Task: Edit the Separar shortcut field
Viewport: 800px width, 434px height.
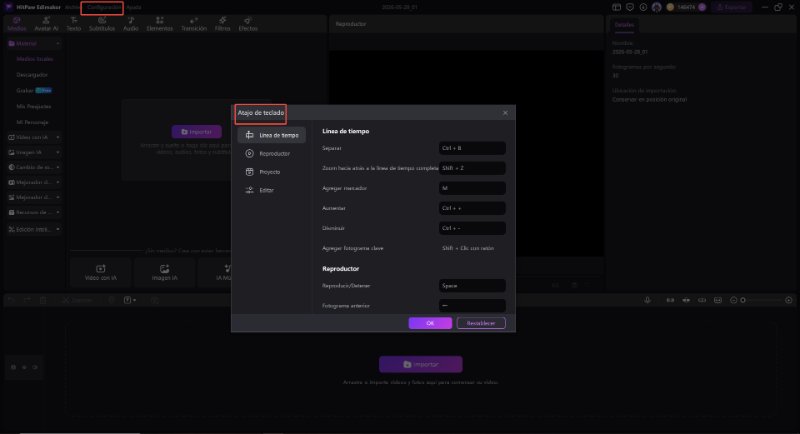Action: (472, 148)
